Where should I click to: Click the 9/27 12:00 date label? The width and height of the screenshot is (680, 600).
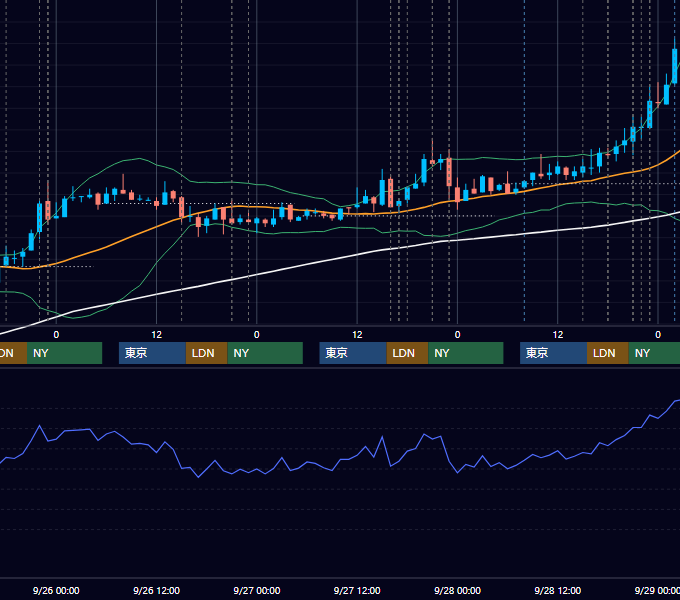(357, 590)
